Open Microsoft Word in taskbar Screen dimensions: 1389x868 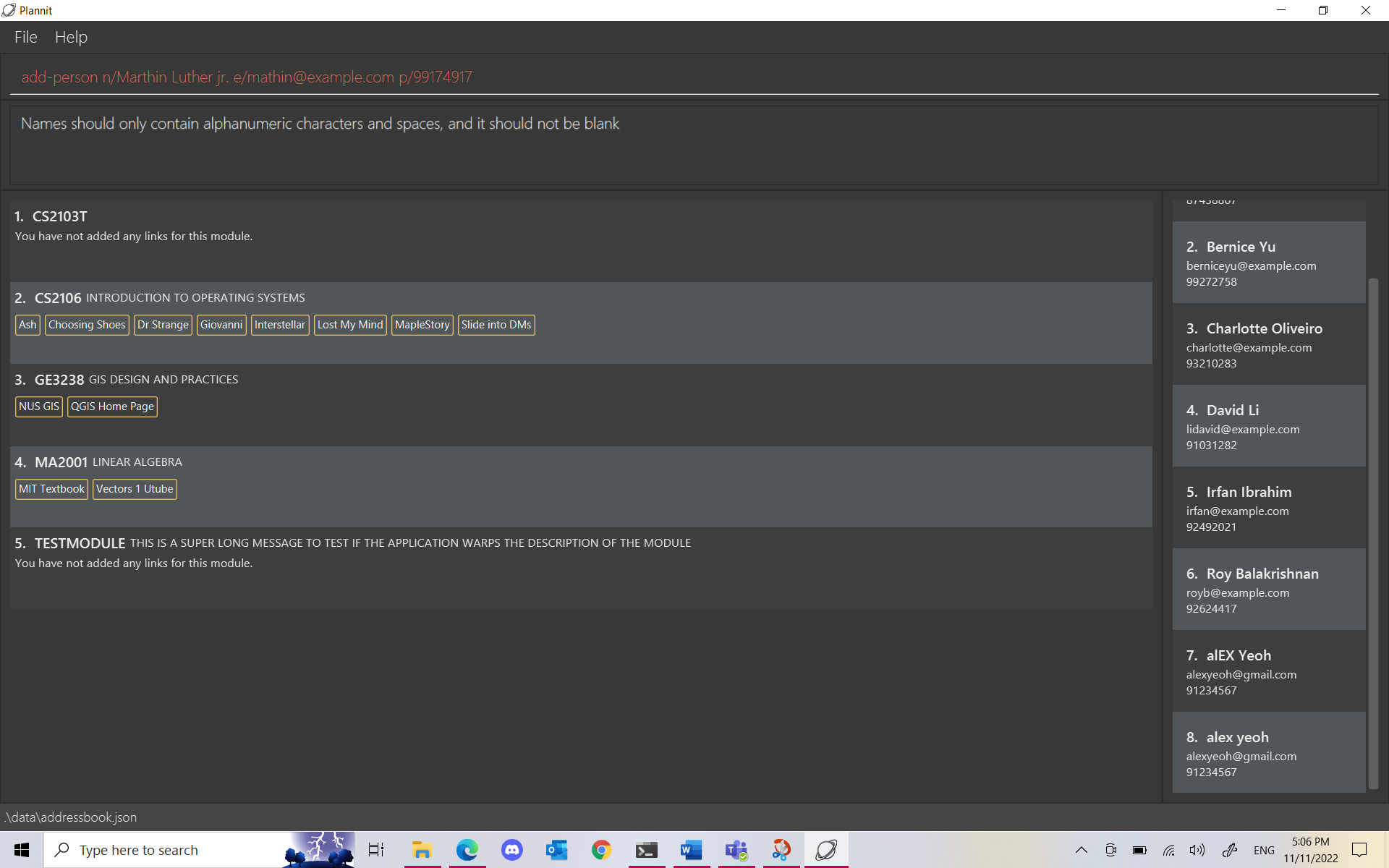pyautogui.click(x=691, y=850)
